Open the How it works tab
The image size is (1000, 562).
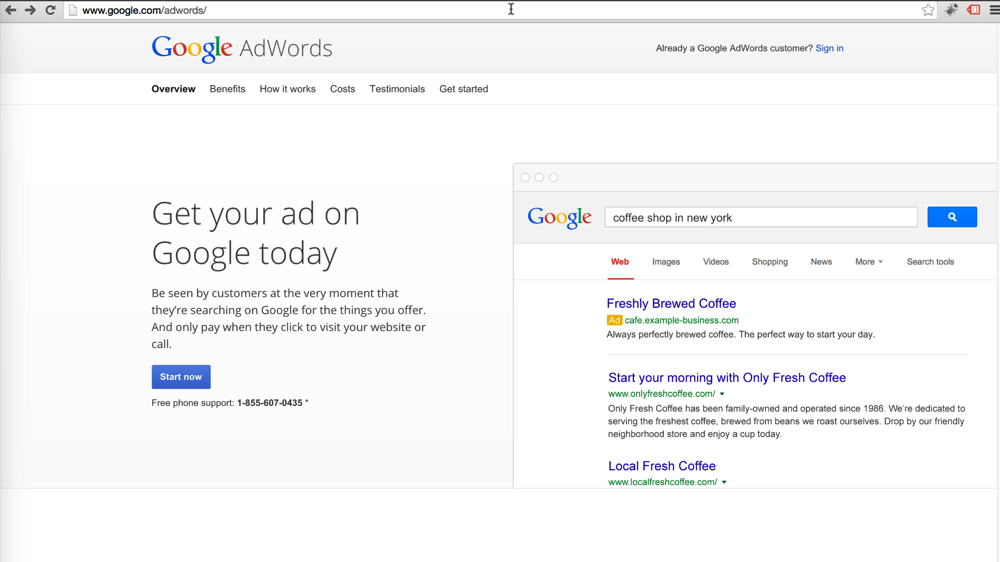[288, 89]
